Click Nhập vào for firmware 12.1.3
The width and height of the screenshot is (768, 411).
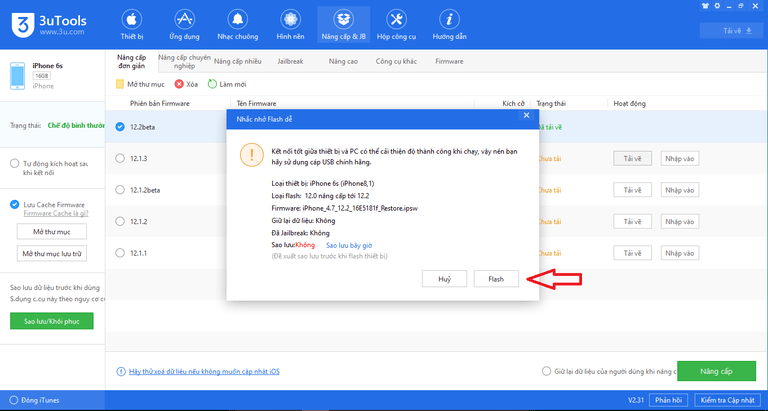680,158
